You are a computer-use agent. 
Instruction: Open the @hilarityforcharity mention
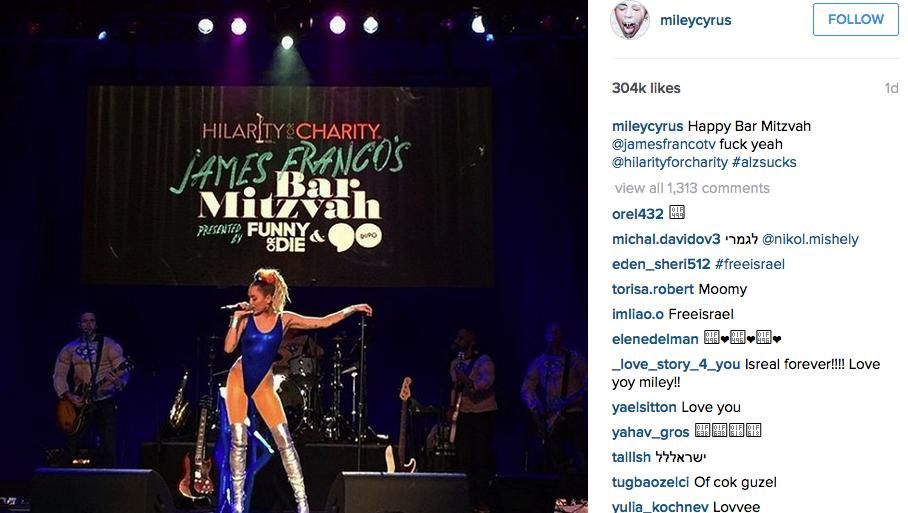click(669, 162)
